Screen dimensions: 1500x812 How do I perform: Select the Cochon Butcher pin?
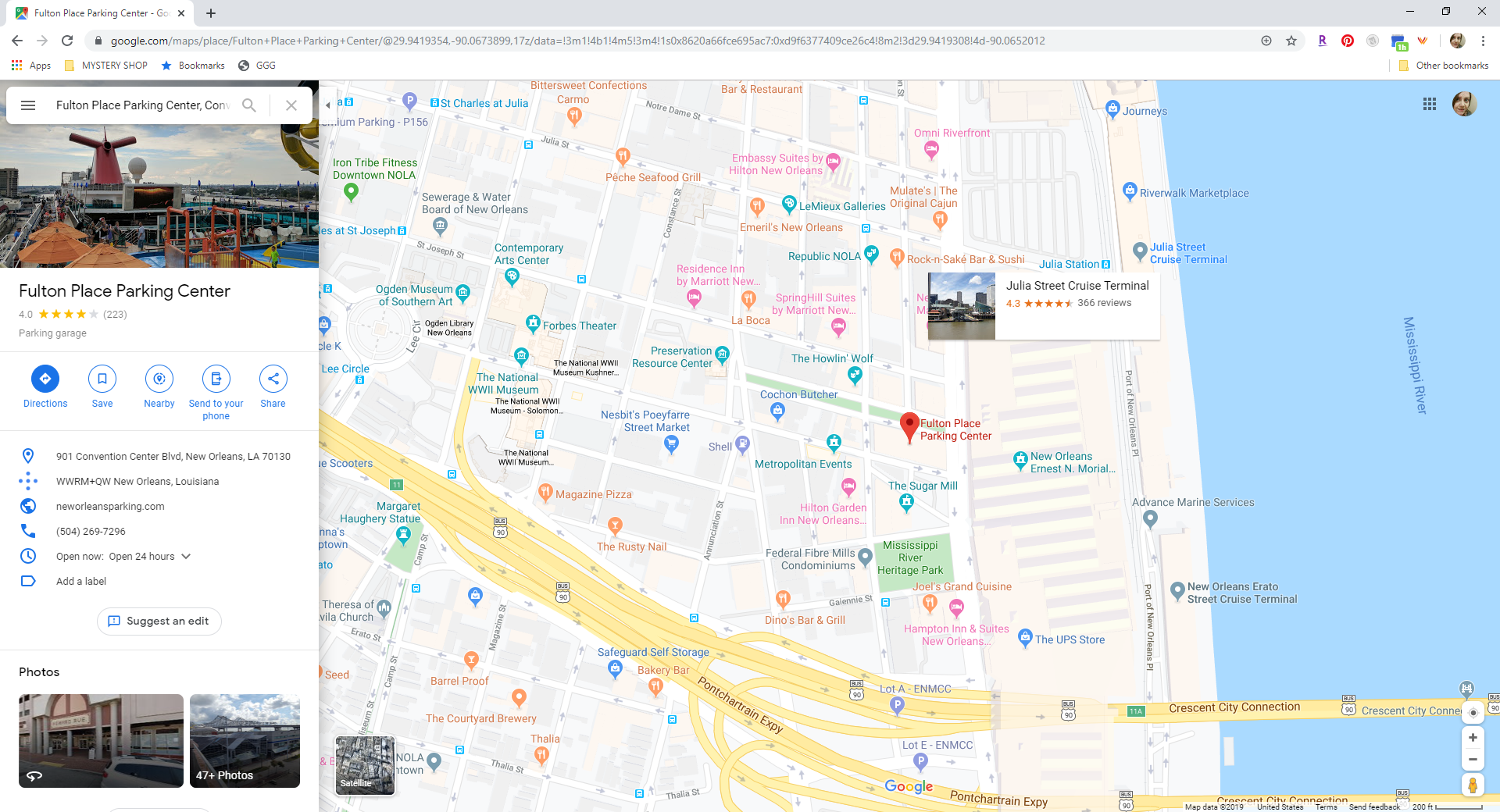pyautogui.click(x=777, y=411)
